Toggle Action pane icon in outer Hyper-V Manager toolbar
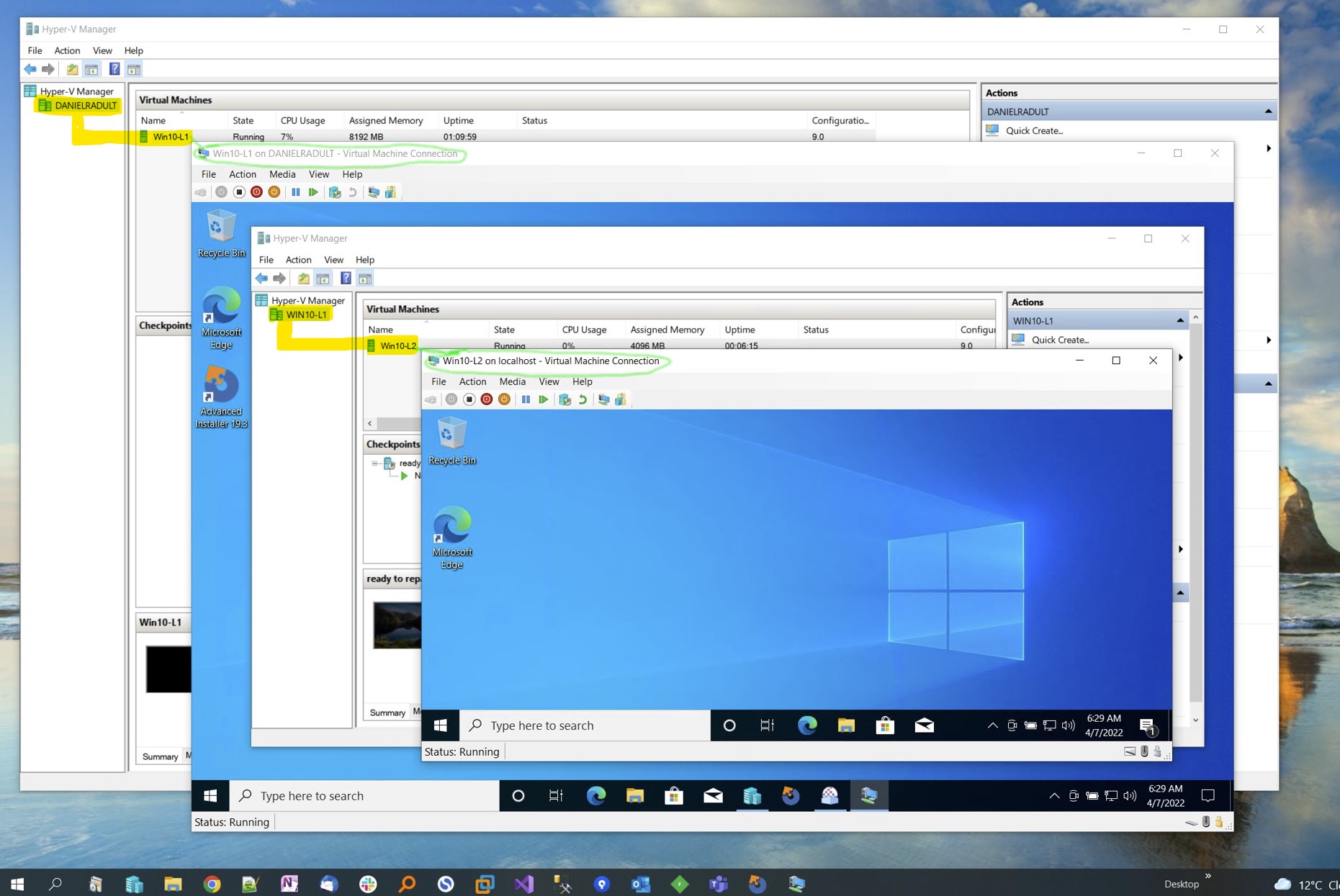1340x896 pixels. pyautogui.click(x=134, y=69)
